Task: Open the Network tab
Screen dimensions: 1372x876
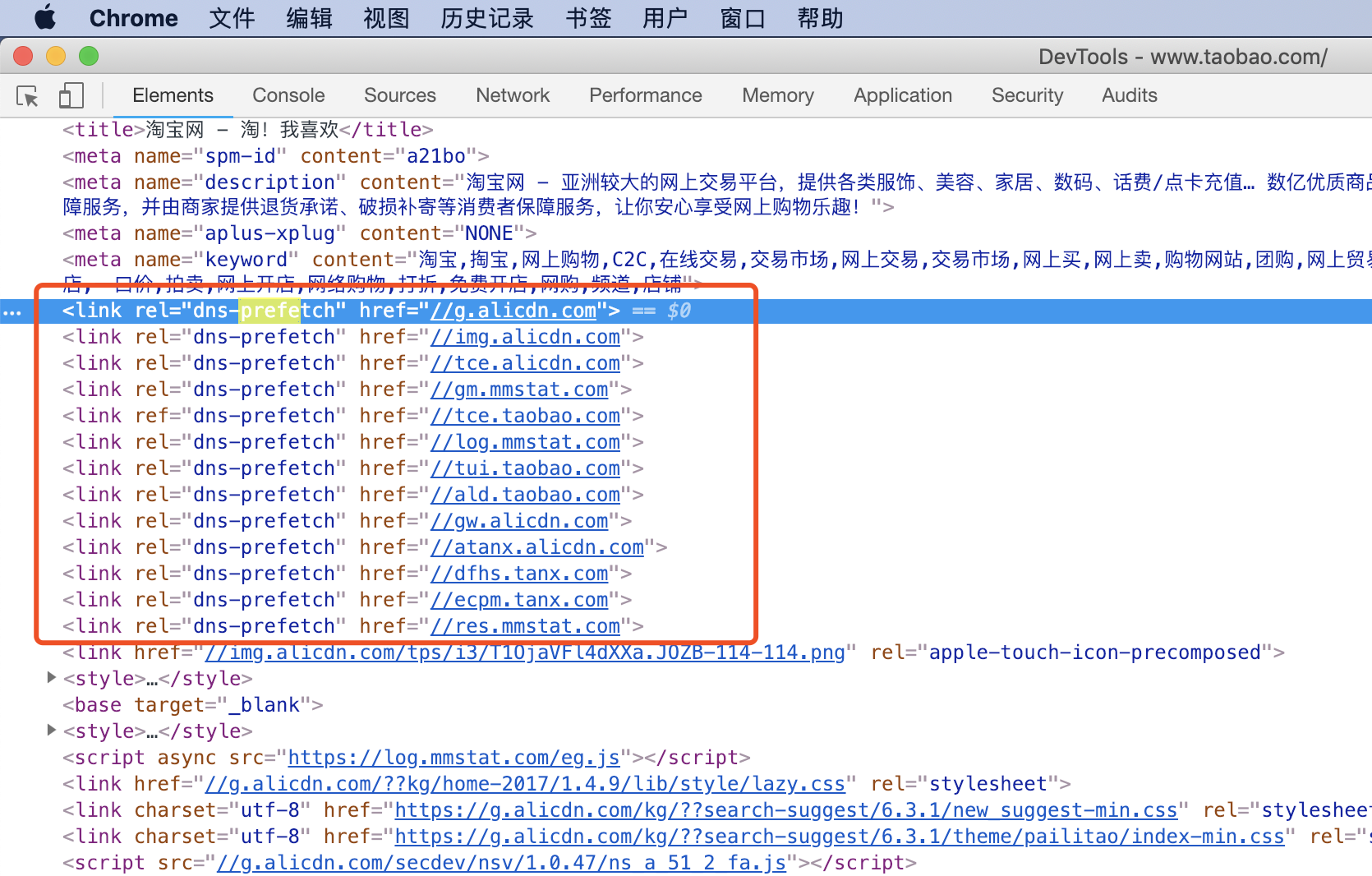Action: [x=513, y=95]
